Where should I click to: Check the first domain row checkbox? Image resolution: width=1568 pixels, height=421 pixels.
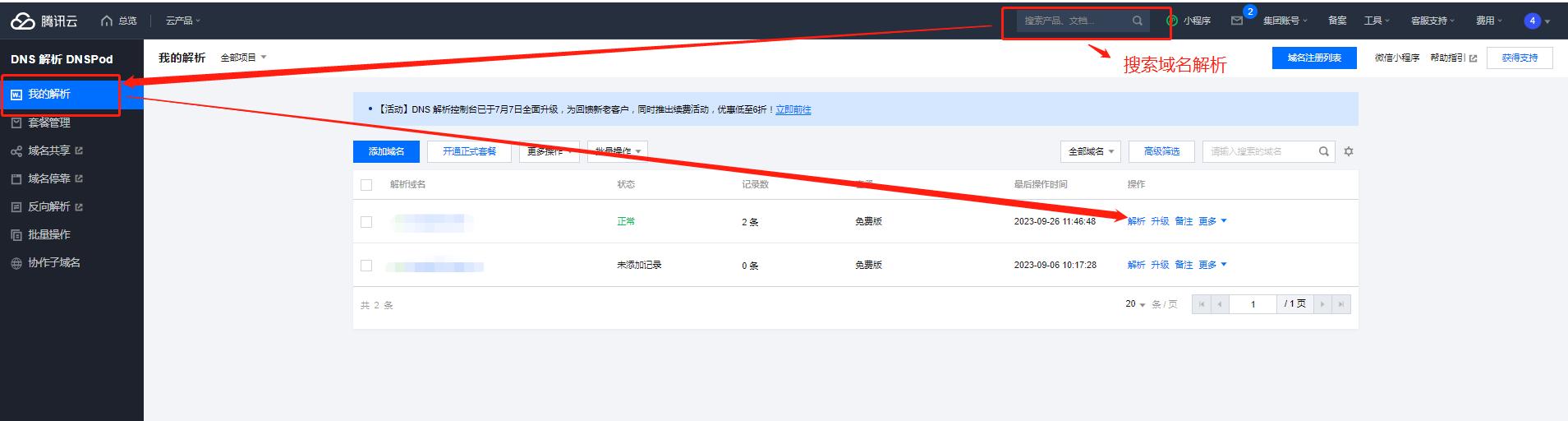coord(366,222)
